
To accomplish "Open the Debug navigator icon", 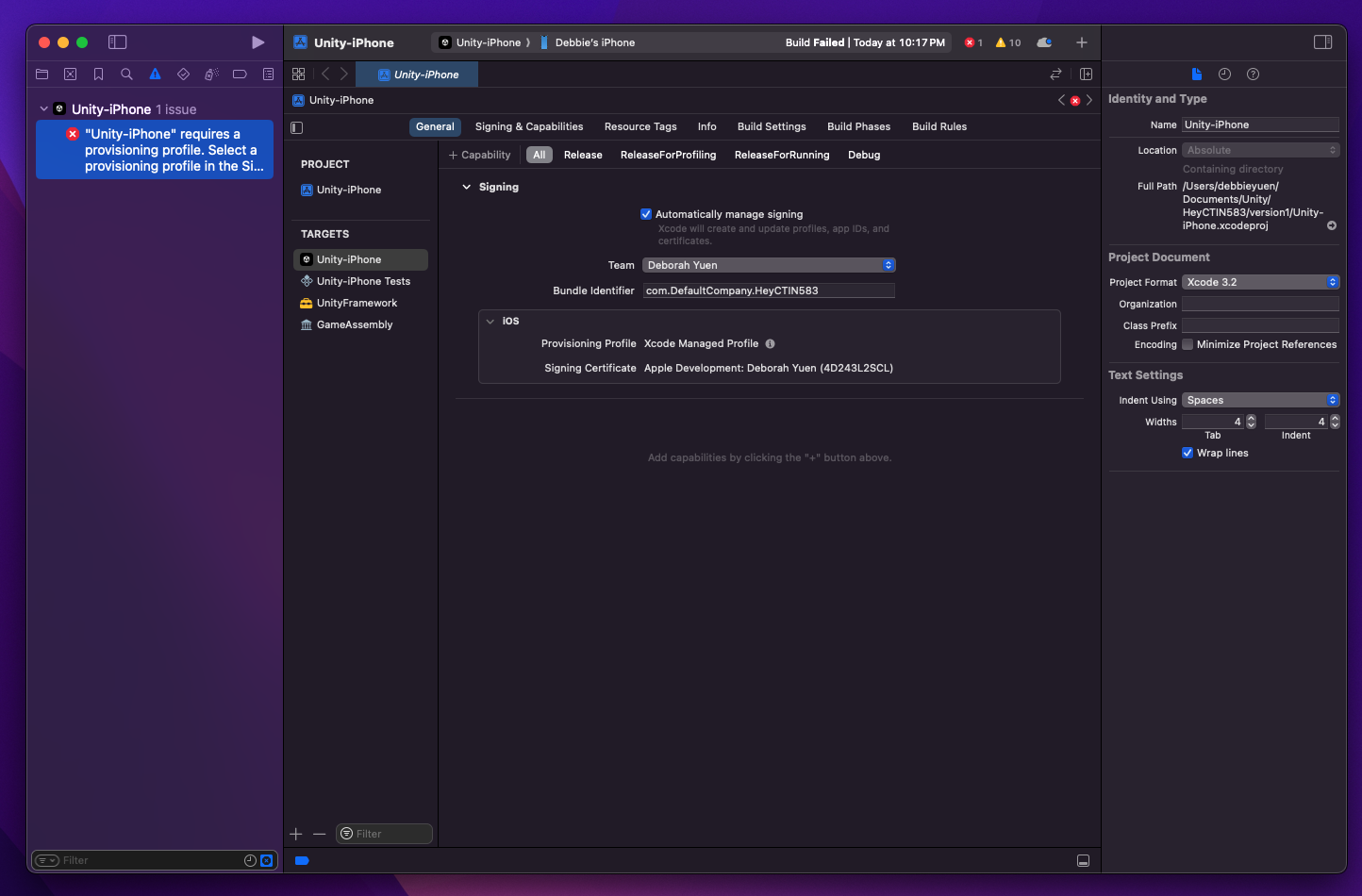I will [x=211, y=74].
